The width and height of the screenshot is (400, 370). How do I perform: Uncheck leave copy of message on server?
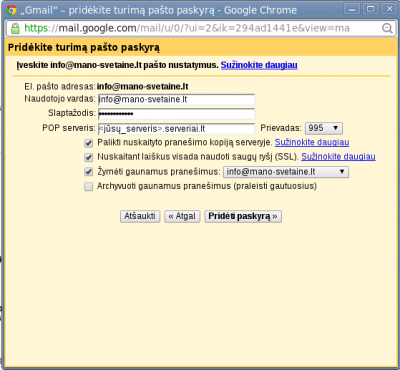pos(89,143)
